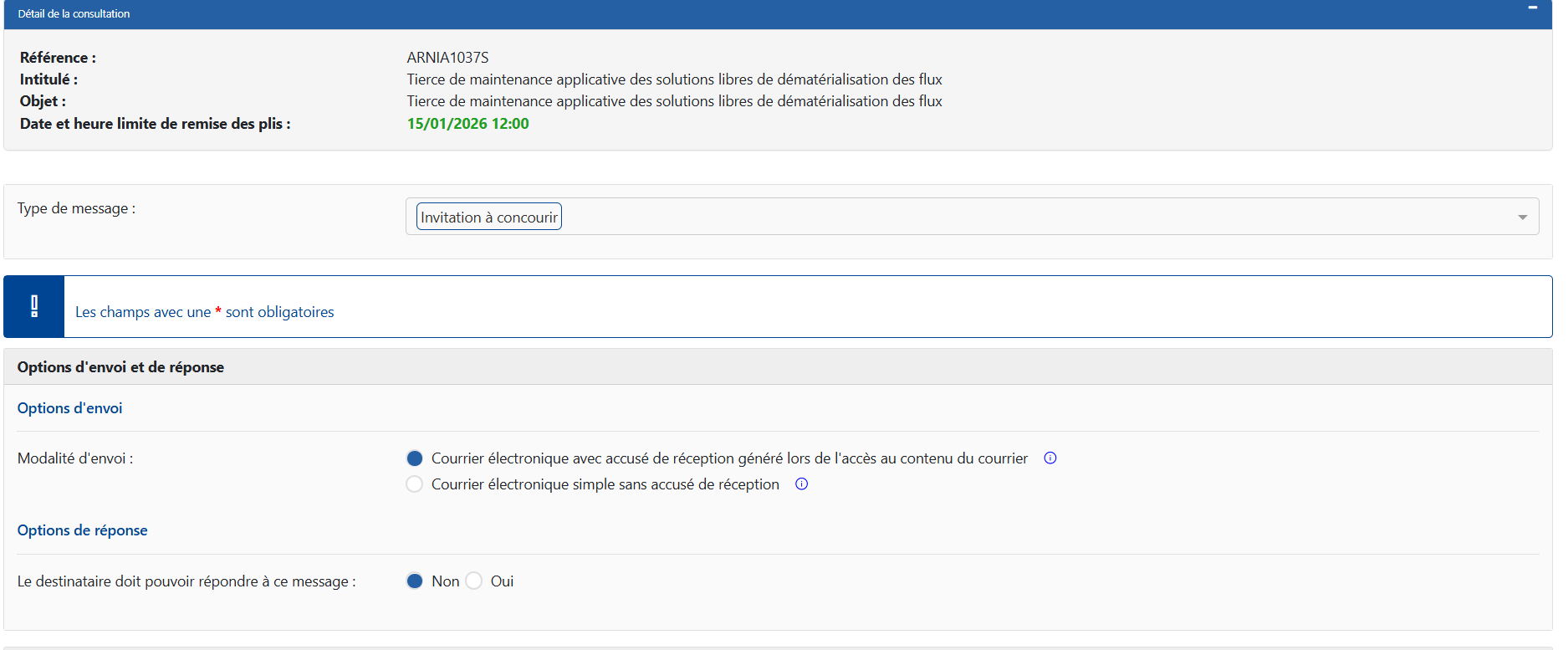Collapse the Détail de la consultation panel
1568x650 pixels.
click(x=1532, y=8)
